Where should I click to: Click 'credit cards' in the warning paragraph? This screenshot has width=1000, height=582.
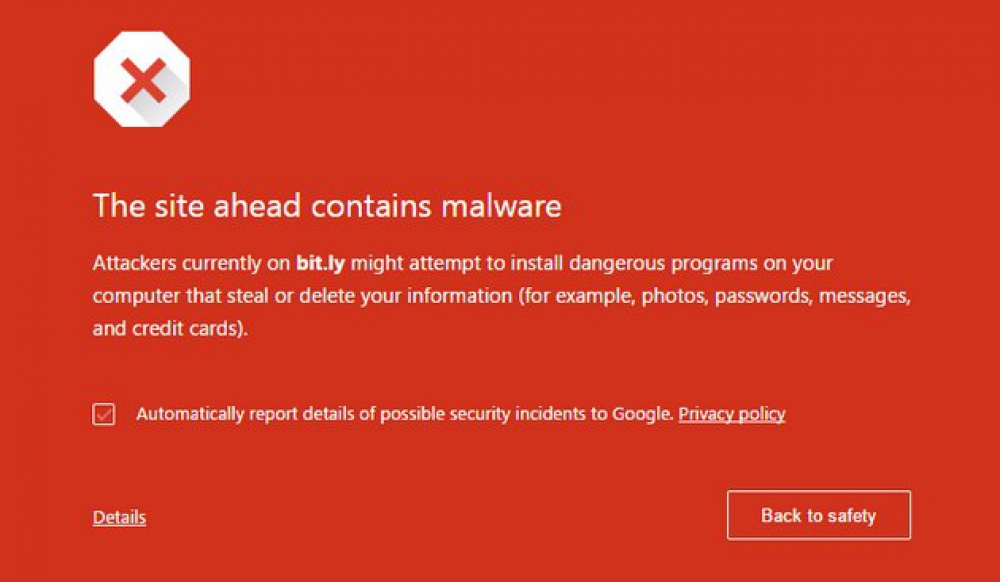point(182,330)
